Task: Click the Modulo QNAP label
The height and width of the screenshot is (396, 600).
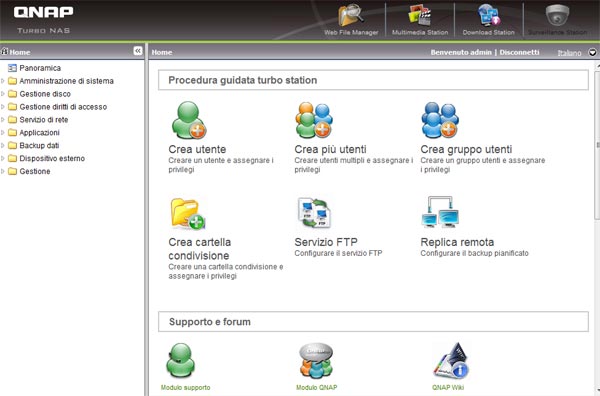Action: click(316, 387)
